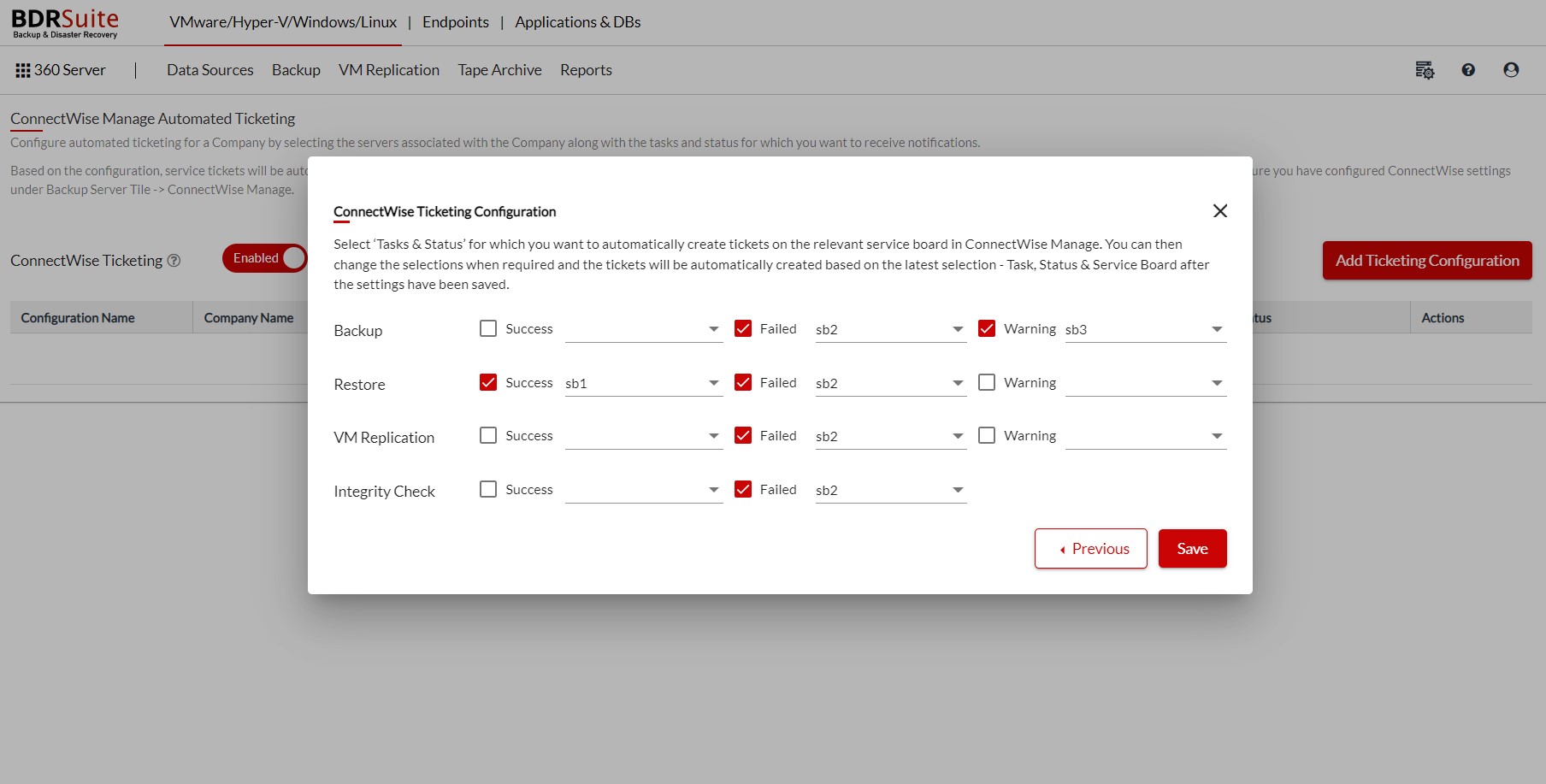
Task: Enable VM Replication Warning checkbox
Action: pyautogui.click(x=987, y=435)
